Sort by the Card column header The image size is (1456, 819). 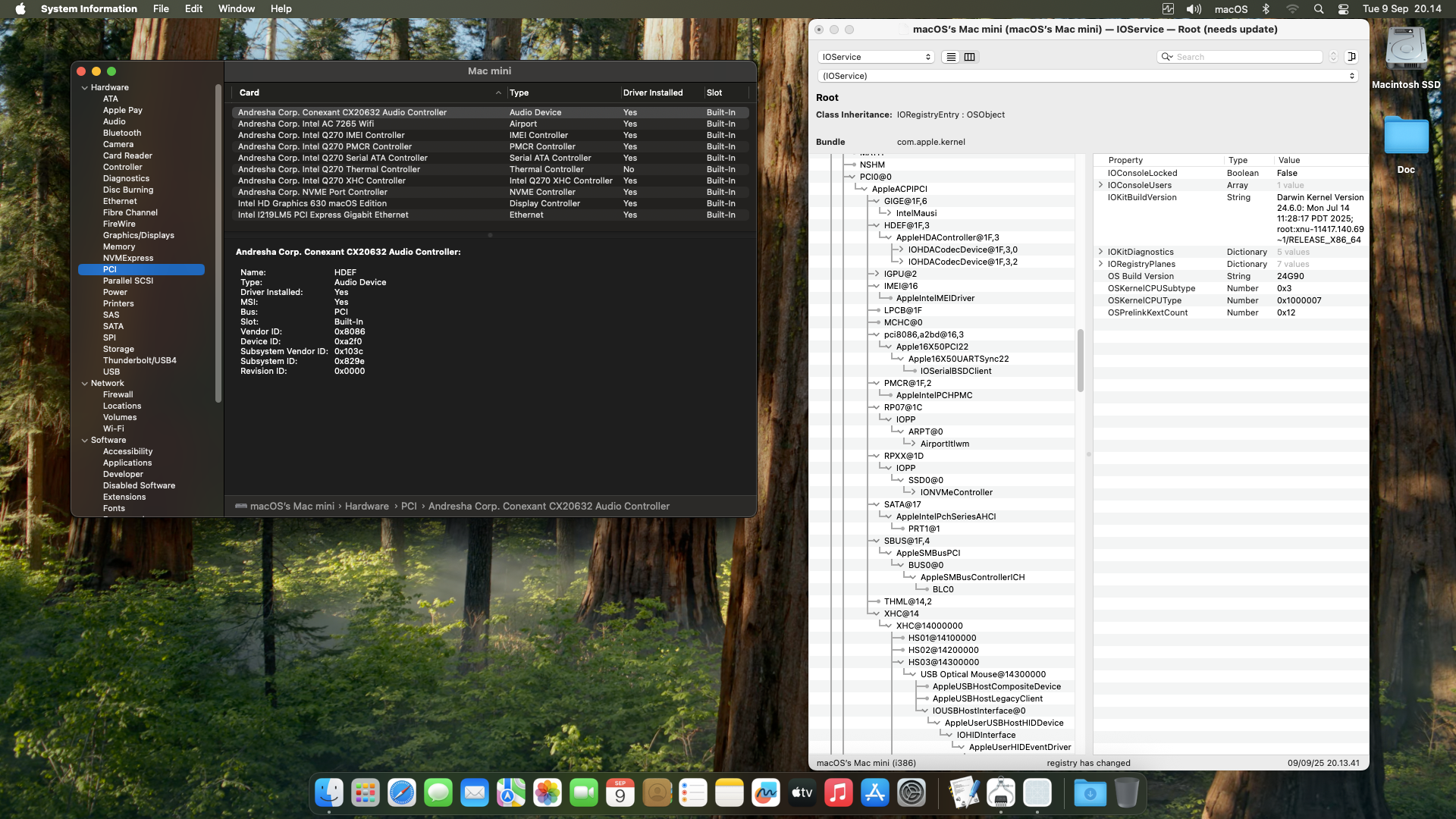point(249,93)
